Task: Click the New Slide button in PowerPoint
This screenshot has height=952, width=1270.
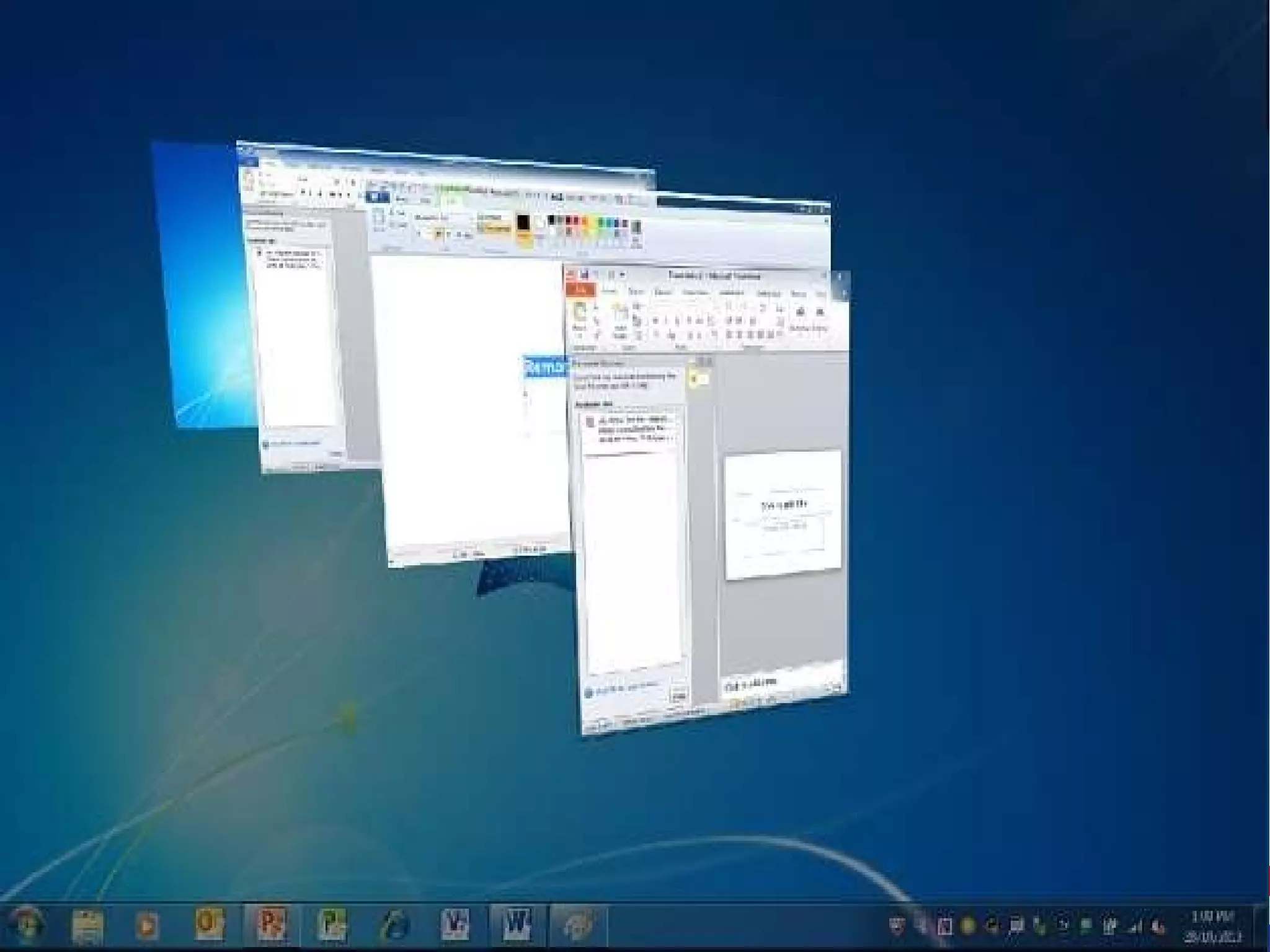Action: 619,320
